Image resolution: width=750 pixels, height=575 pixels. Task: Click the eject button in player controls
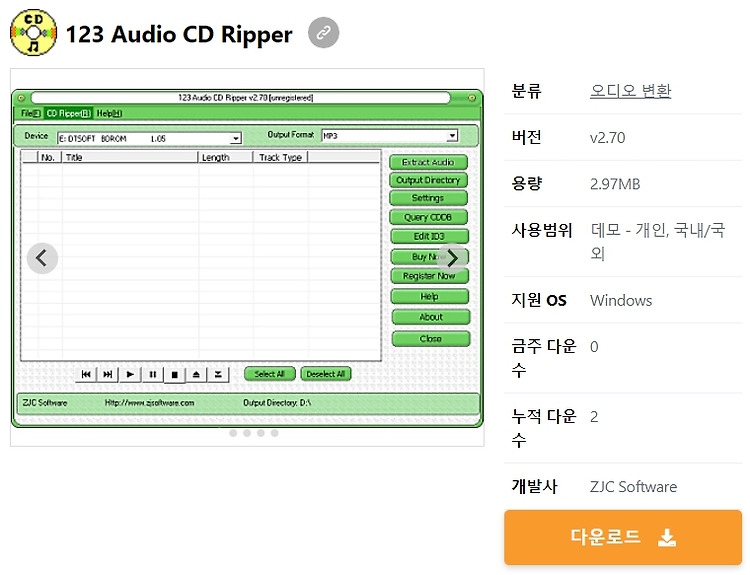196,374
